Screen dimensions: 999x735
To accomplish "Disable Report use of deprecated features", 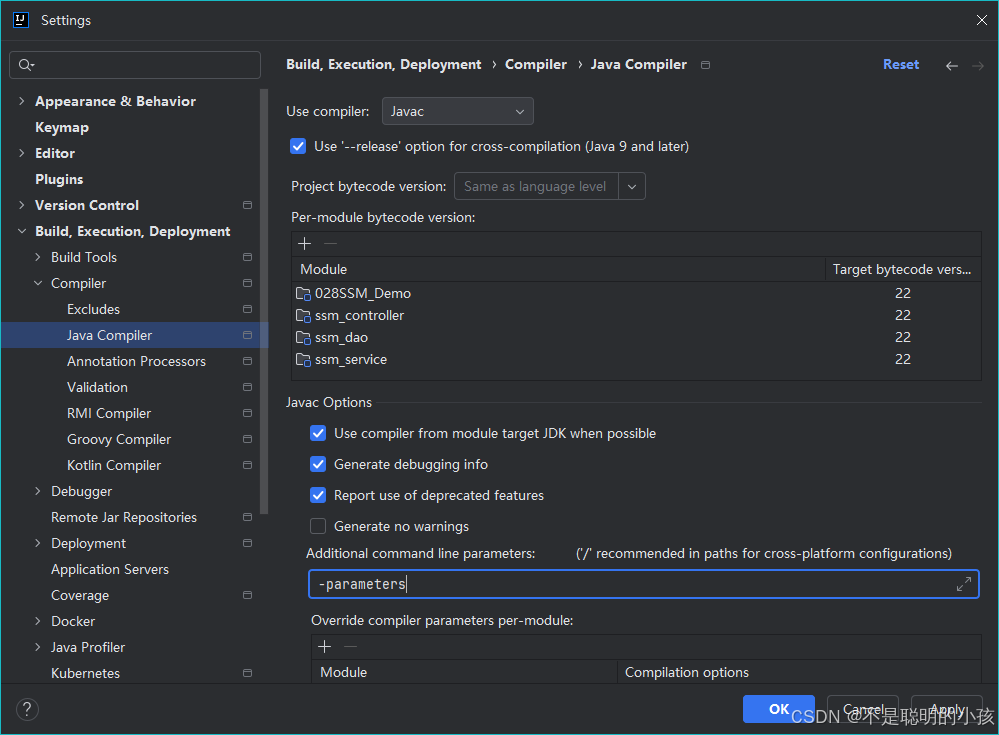I will point(318,495).
